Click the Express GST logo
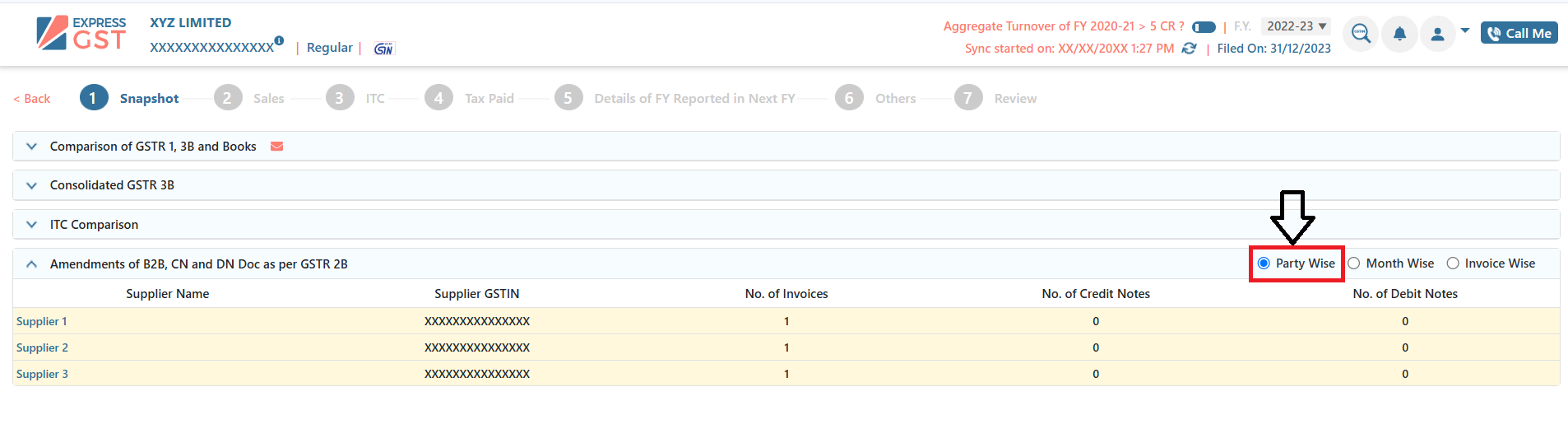The width and height of the screenshot is (1568, 429). coord(81,34)
